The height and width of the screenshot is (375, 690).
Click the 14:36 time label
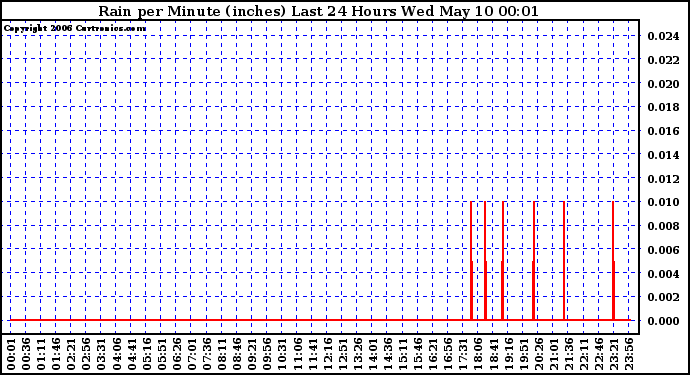387,354
